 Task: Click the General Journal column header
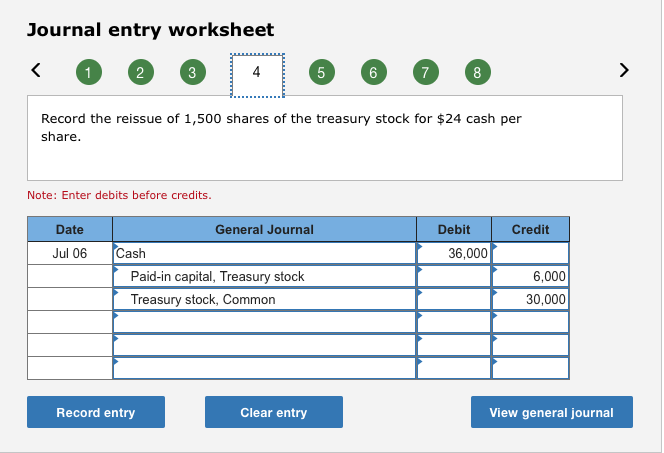coord(265,229)
